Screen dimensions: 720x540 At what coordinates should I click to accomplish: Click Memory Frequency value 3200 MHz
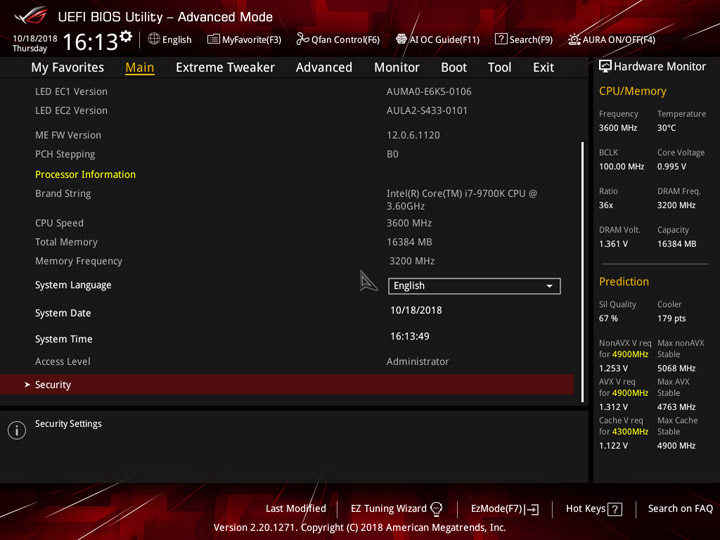click(x=412, y=261)
